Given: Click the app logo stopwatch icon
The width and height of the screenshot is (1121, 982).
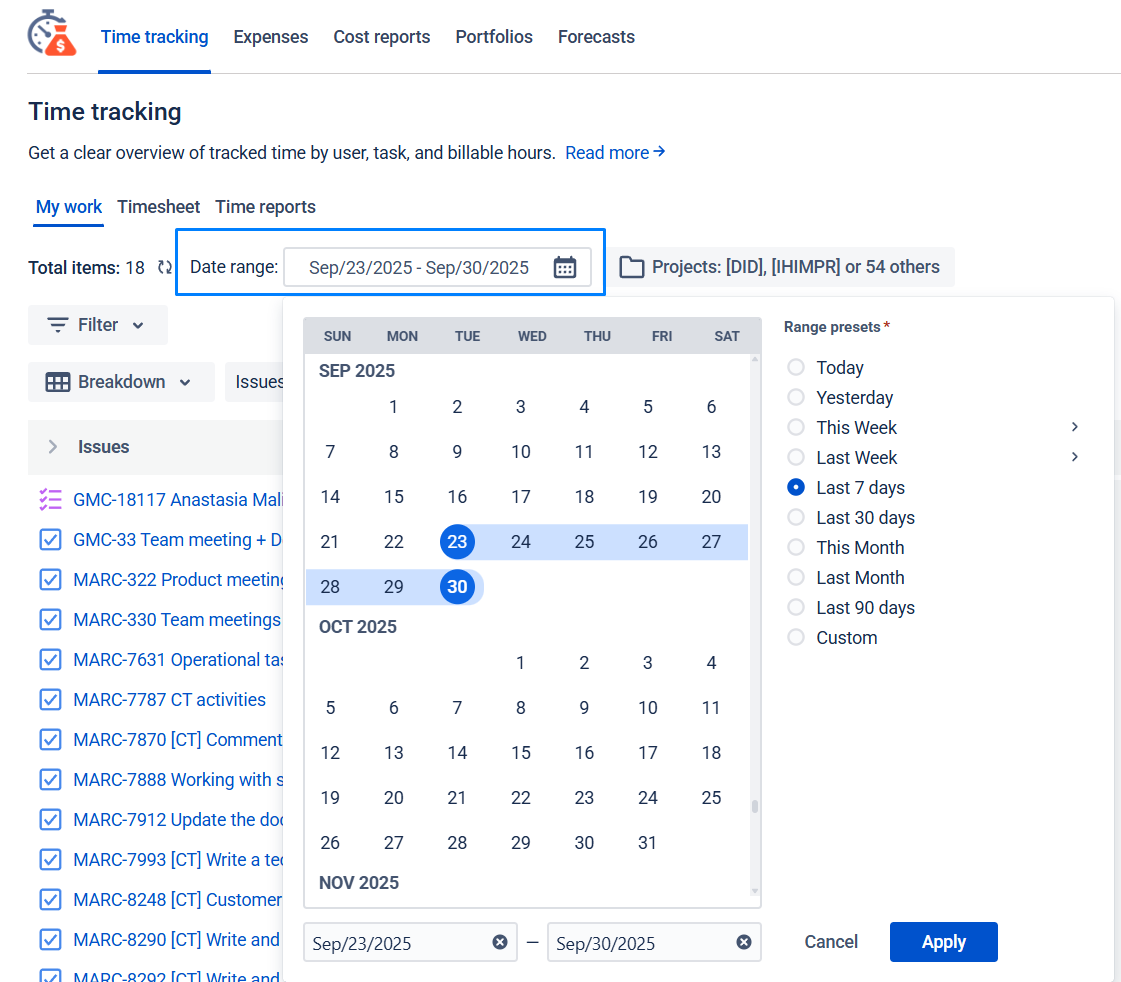Looking at the screenshot, I should pyautogui.click(x=52, y=34).
